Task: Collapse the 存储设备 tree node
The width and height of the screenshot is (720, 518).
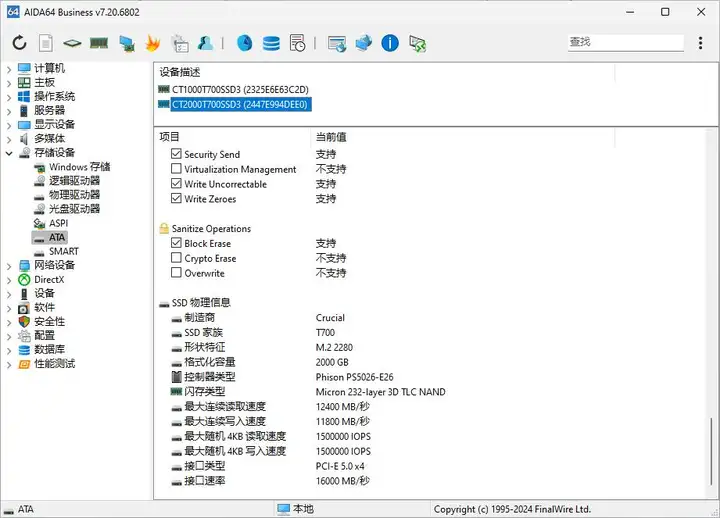Action: [9, 153]
